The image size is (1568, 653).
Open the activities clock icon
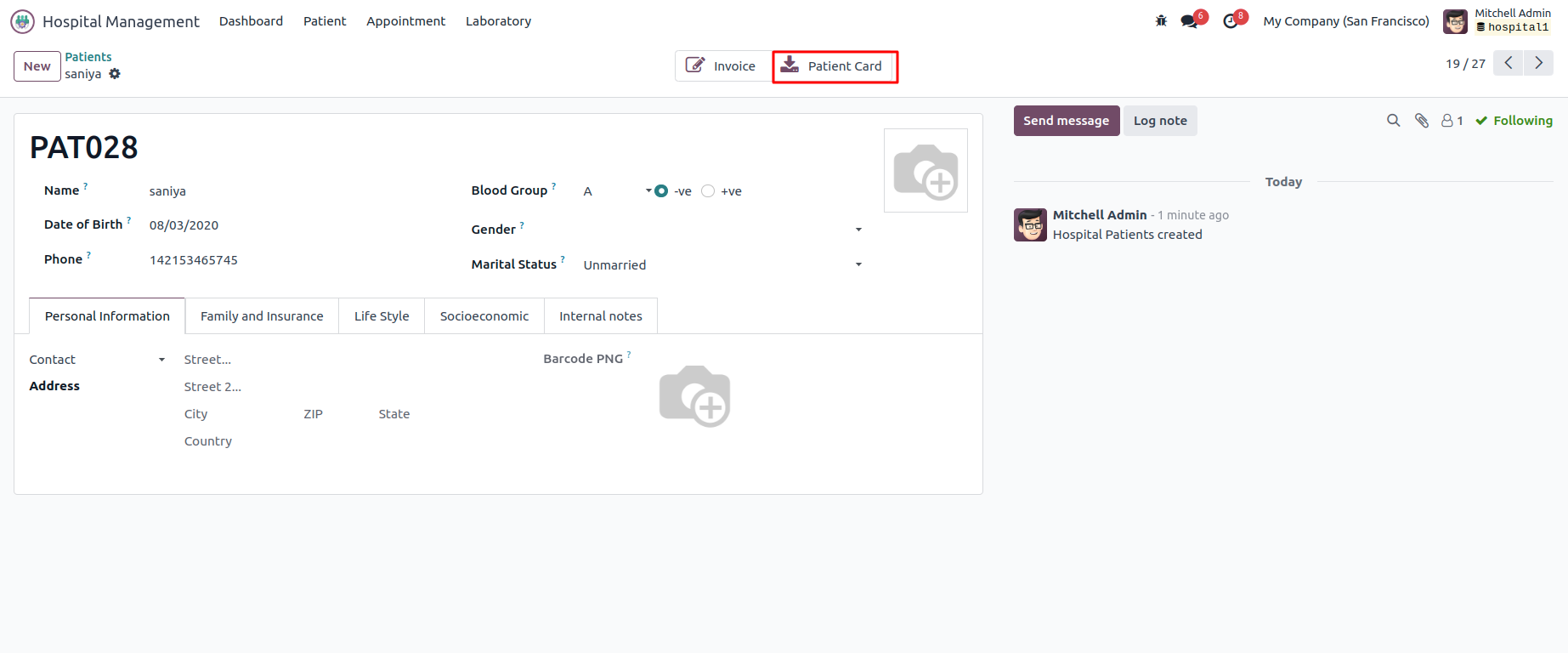(x=1231, y=21)
